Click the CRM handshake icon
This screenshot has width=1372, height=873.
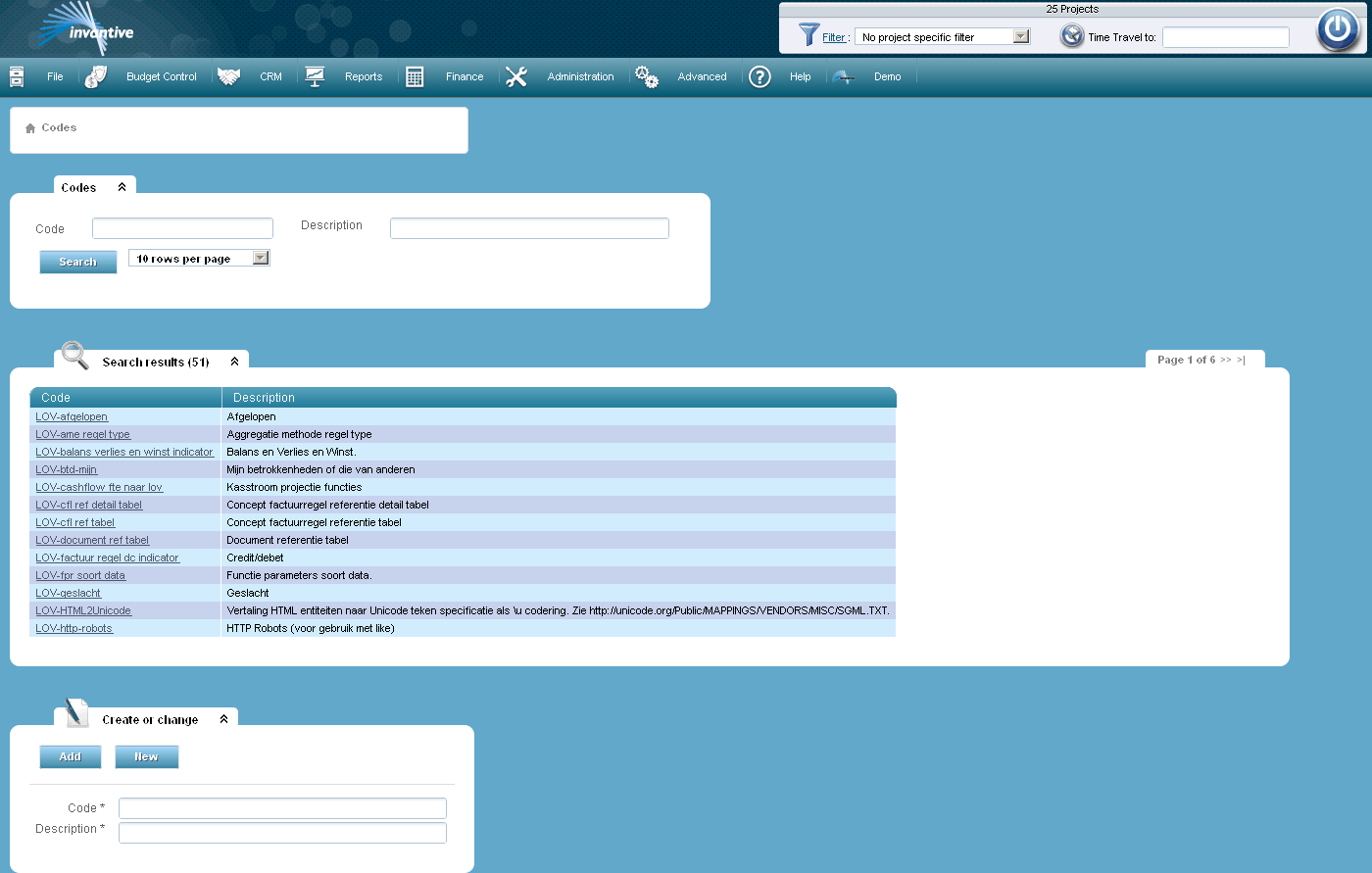pyautogui.click(x=229, y=76)
